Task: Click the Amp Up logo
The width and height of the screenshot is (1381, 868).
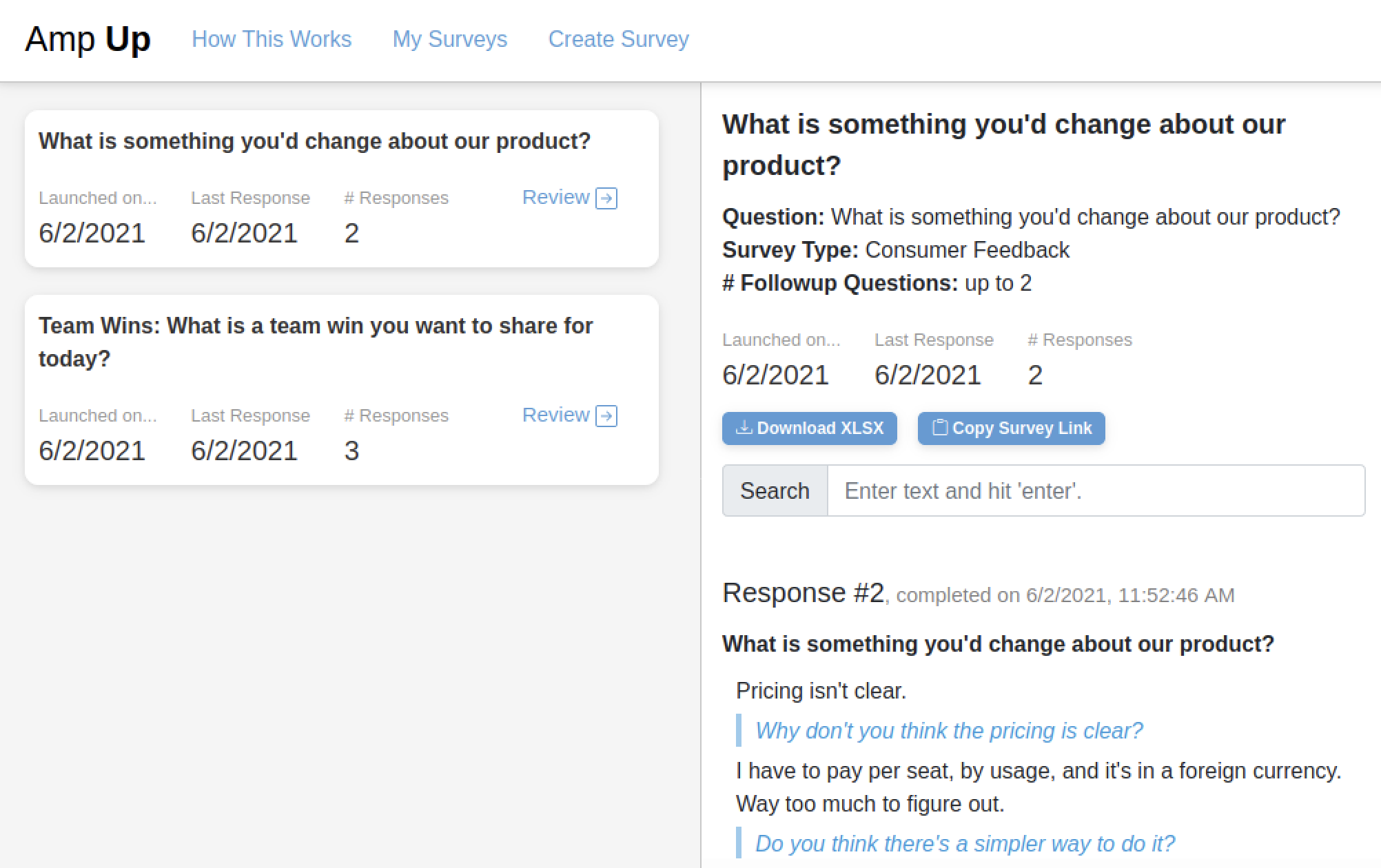Action: coord(88,39)
